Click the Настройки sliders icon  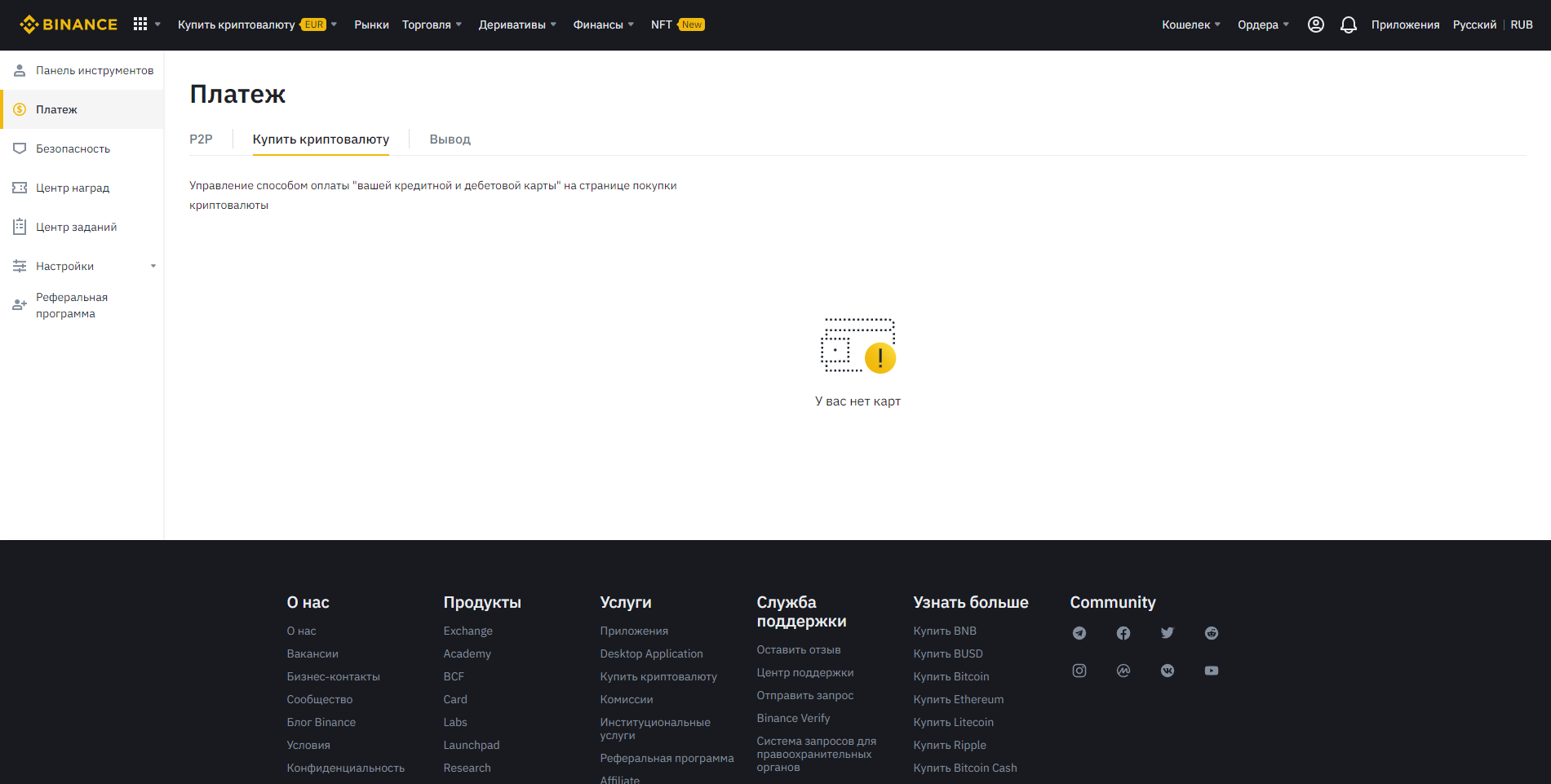[x=20, y=266]
